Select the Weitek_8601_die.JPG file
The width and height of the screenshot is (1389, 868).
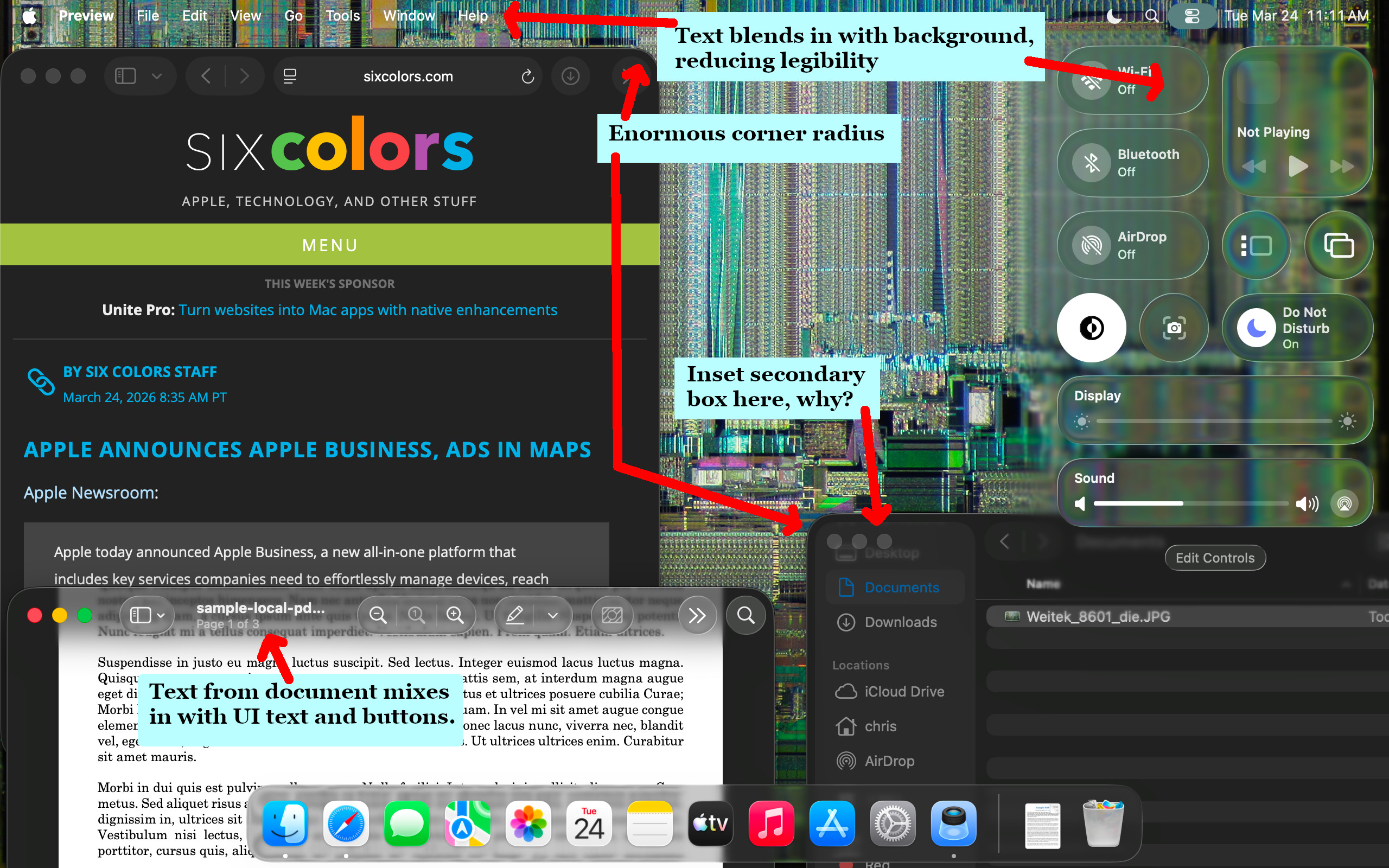click(x=1187, y=617)
